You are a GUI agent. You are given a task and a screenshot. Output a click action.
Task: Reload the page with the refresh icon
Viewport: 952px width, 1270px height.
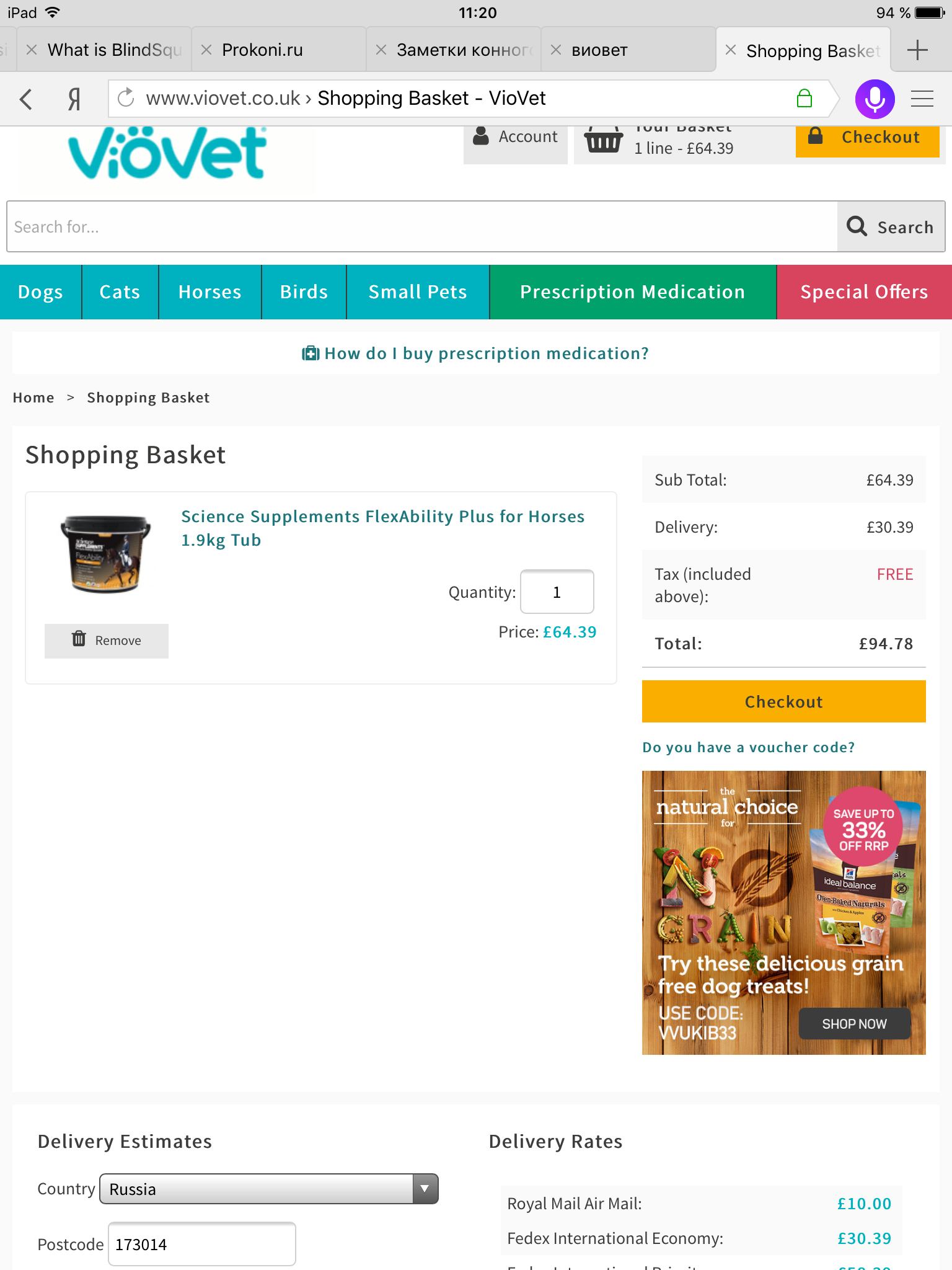pos(126,98)
